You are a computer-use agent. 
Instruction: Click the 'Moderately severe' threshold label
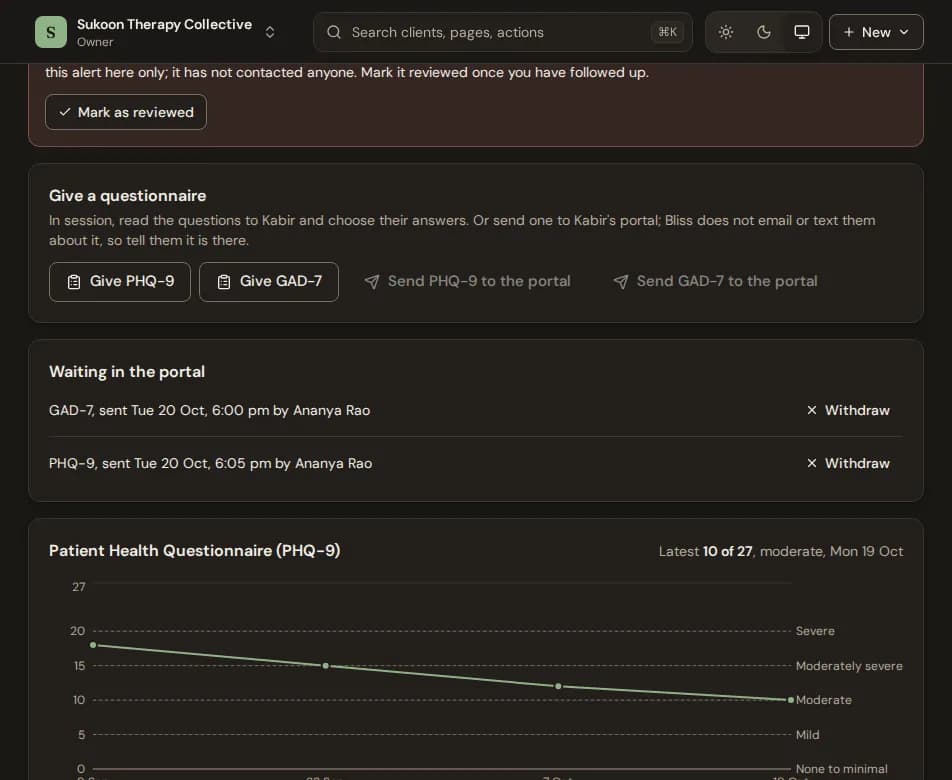click(x=849, y=666)
